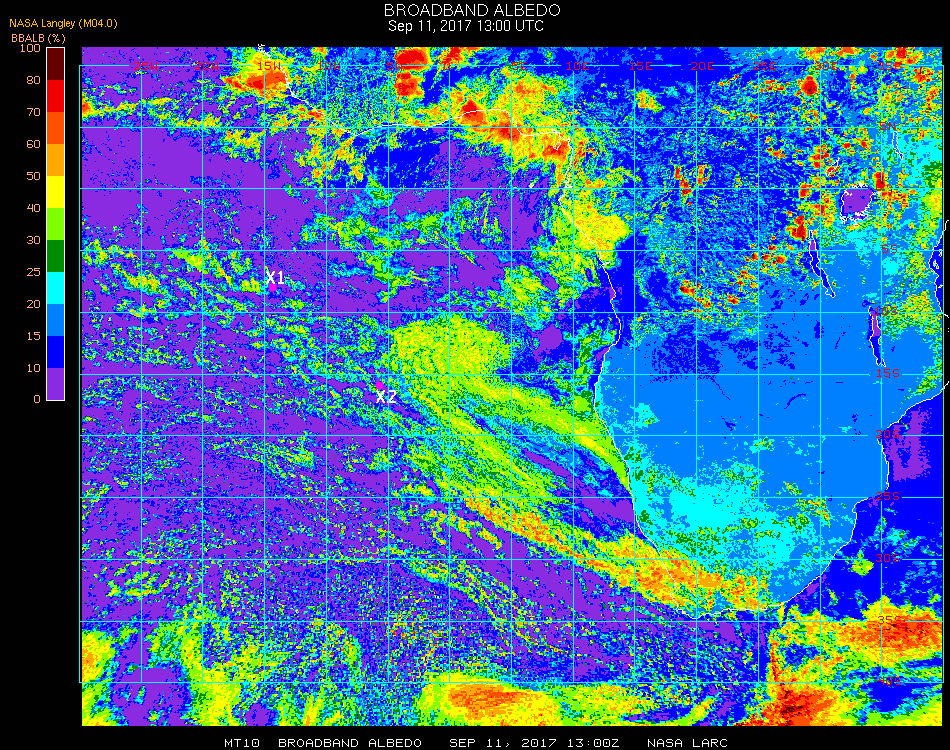Click 'SEP 11, 2017' in the bottom caption
This screenshot has width=950, height=750.
point(504,743)
